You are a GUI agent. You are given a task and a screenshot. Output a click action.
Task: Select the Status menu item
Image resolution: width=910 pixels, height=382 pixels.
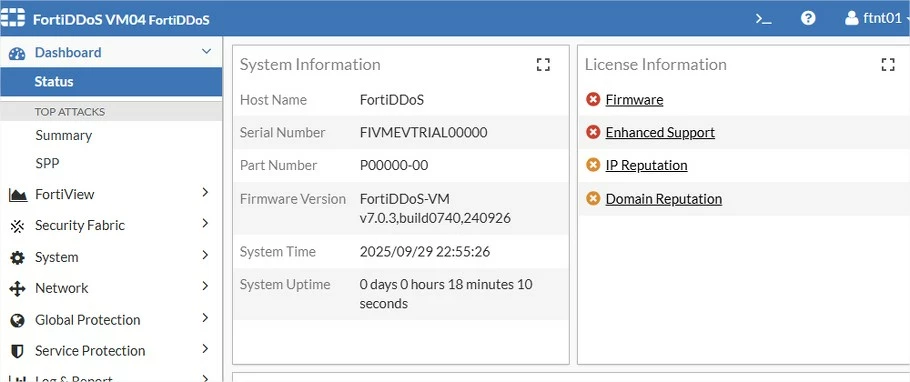coord(111,82)
